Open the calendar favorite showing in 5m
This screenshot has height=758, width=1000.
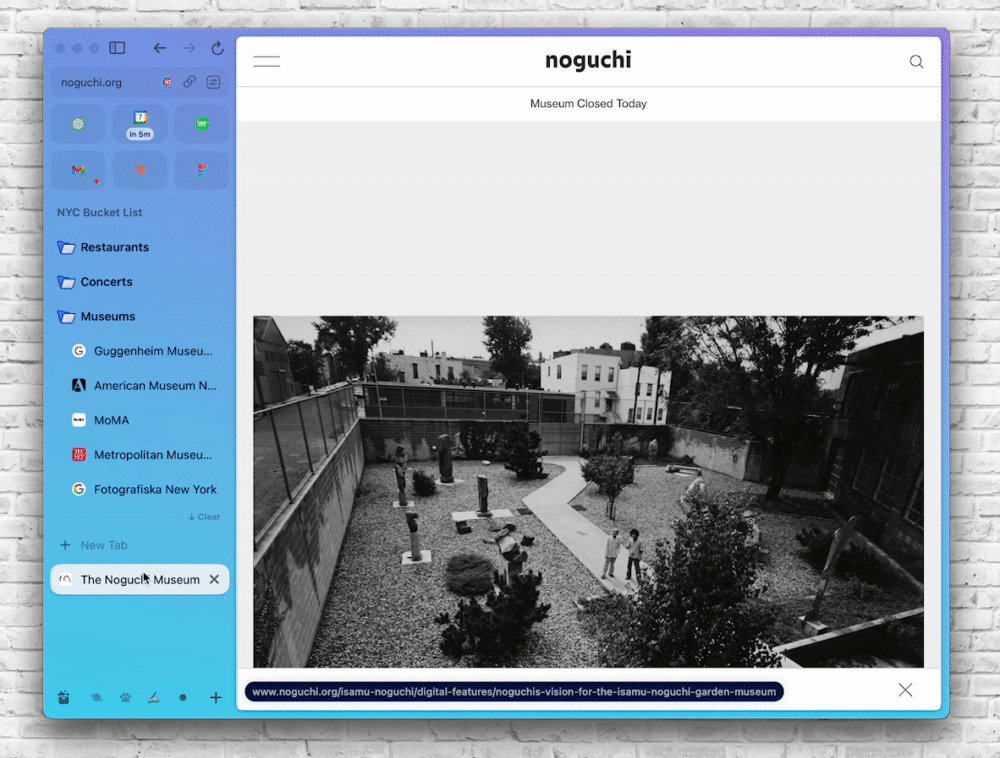(140, 124)
